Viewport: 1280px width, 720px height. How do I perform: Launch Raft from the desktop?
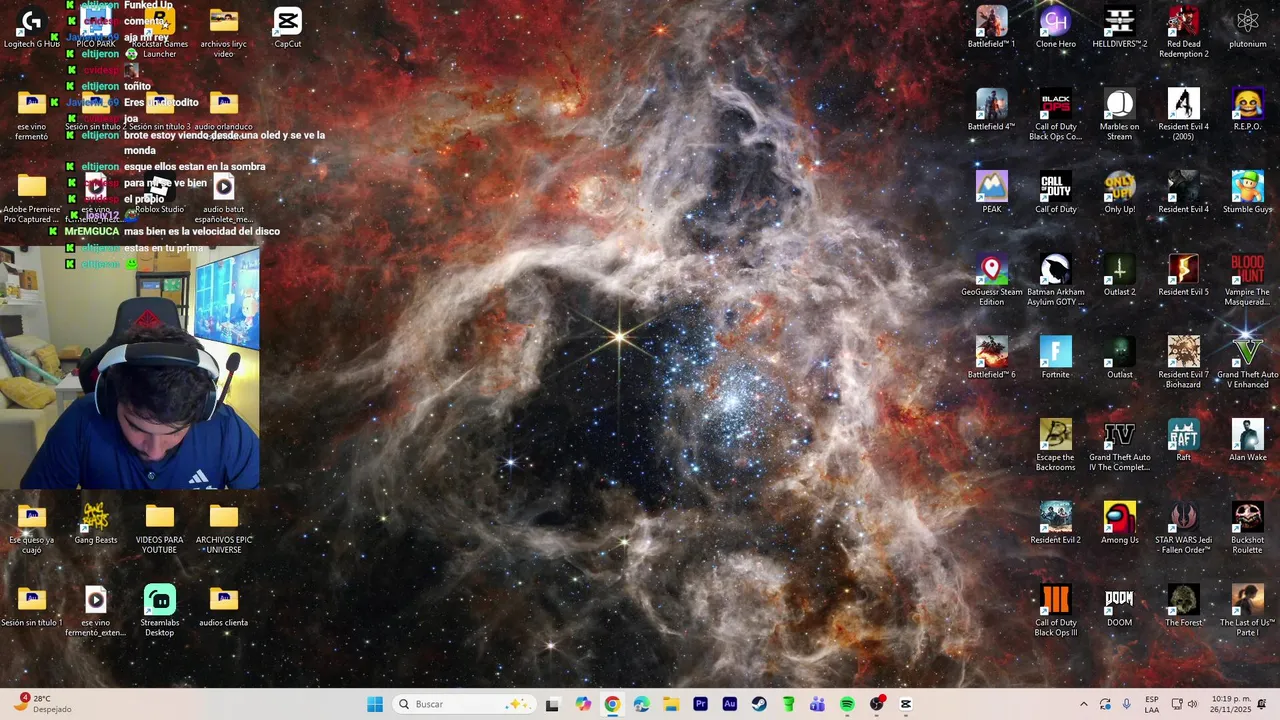point(1184,441)
